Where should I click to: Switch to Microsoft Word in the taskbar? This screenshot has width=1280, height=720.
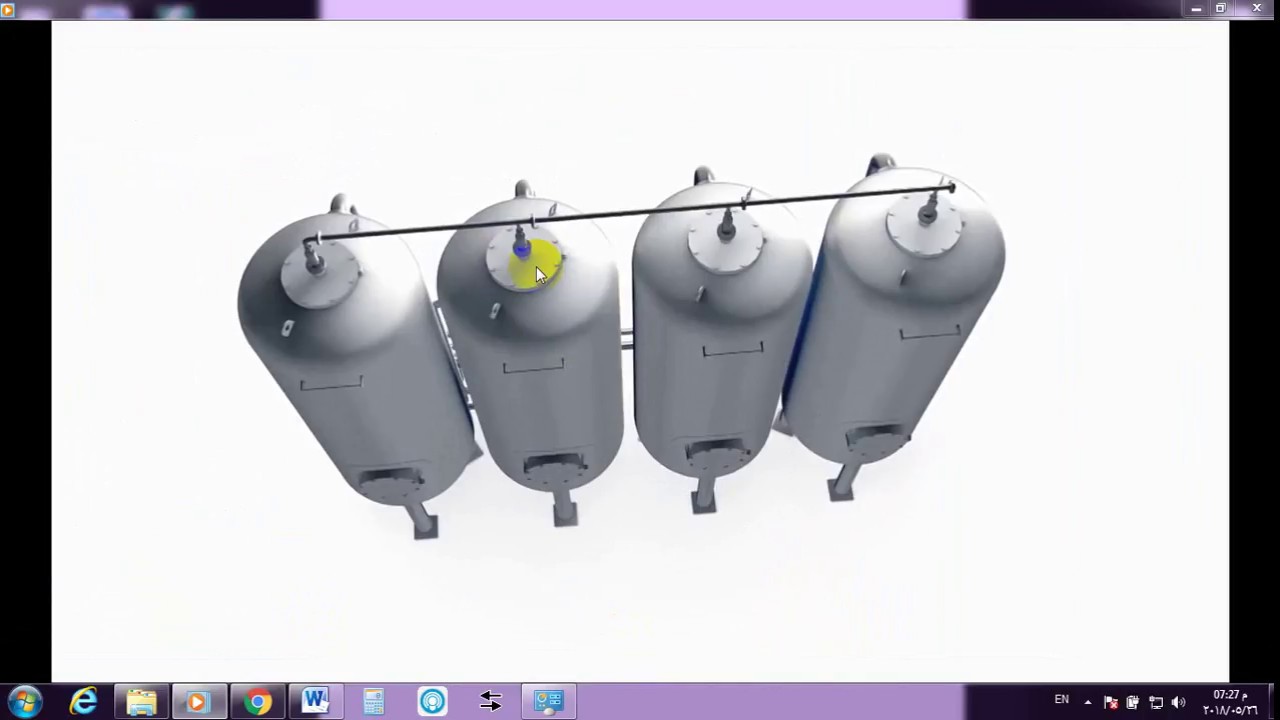(x=315, y=702)
